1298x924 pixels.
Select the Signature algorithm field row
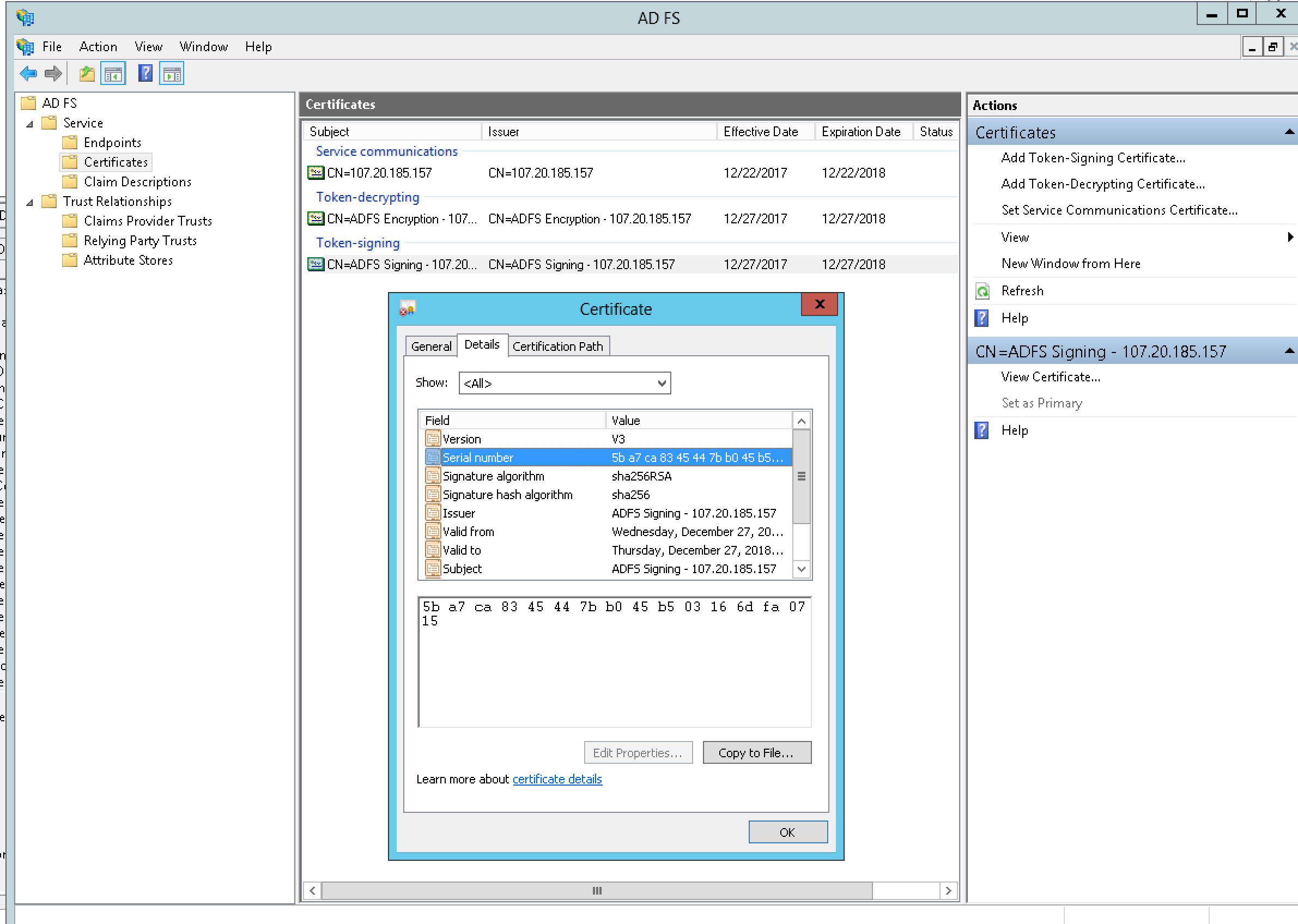493,476
